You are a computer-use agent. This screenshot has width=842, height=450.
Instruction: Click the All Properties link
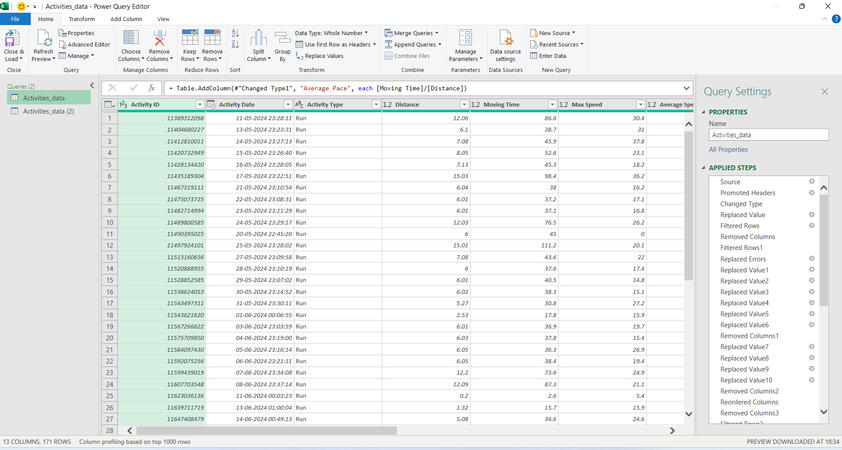pyautogui.click(x=728, y=148)
